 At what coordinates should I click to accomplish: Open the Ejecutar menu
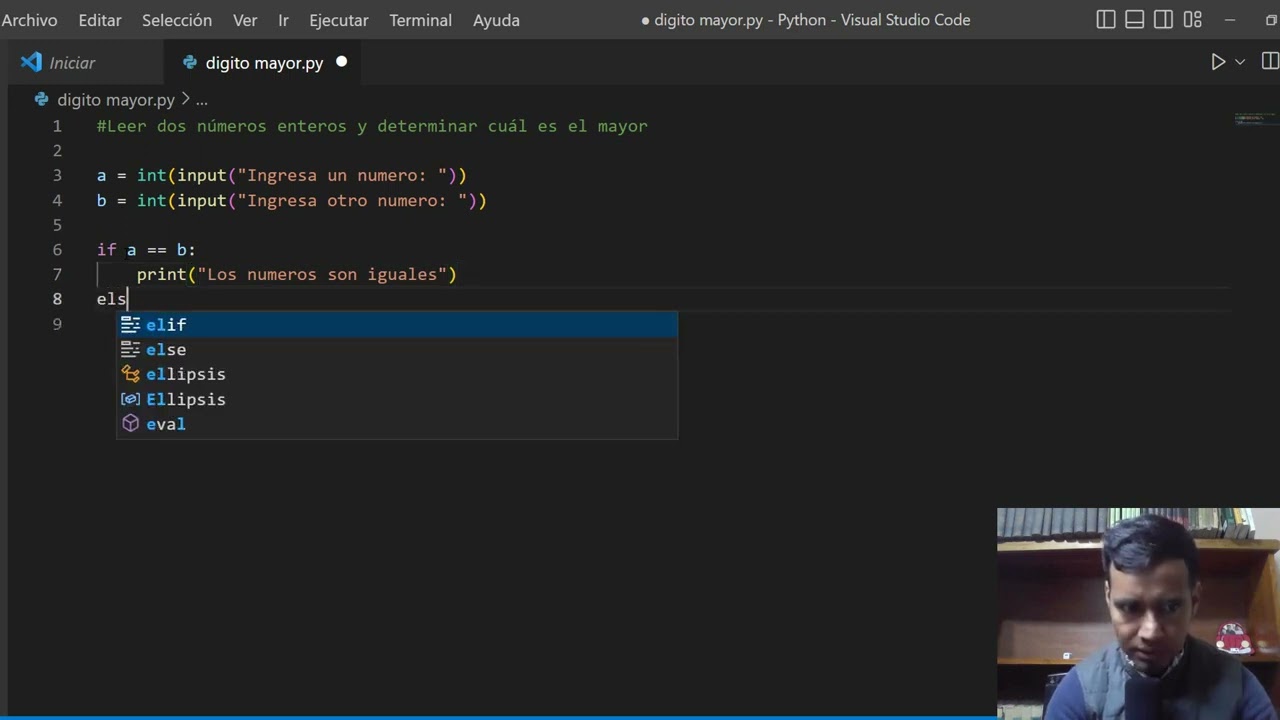(339, 20)
